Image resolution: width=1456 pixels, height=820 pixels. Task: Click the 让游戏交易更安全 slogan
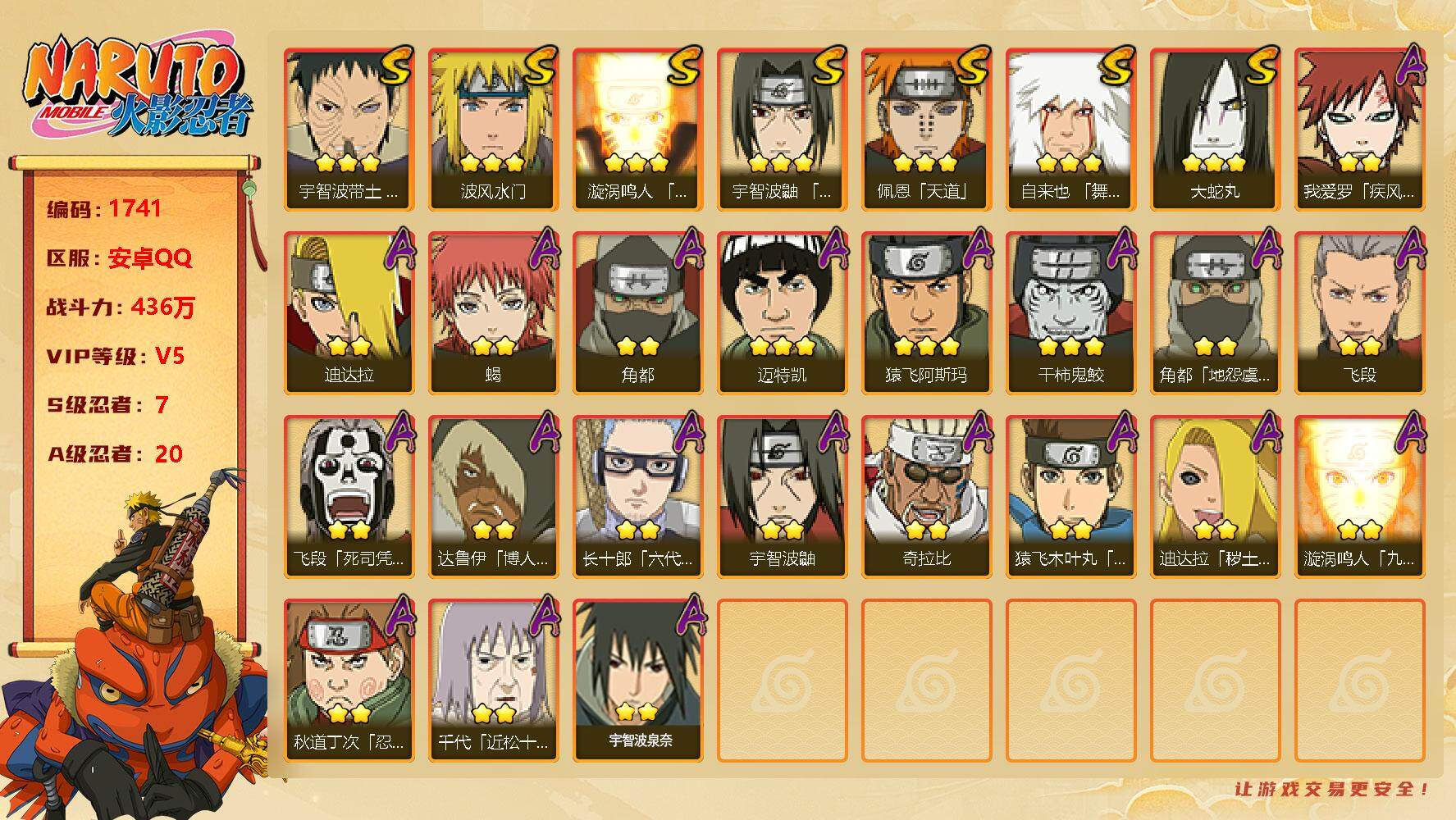1332,789
